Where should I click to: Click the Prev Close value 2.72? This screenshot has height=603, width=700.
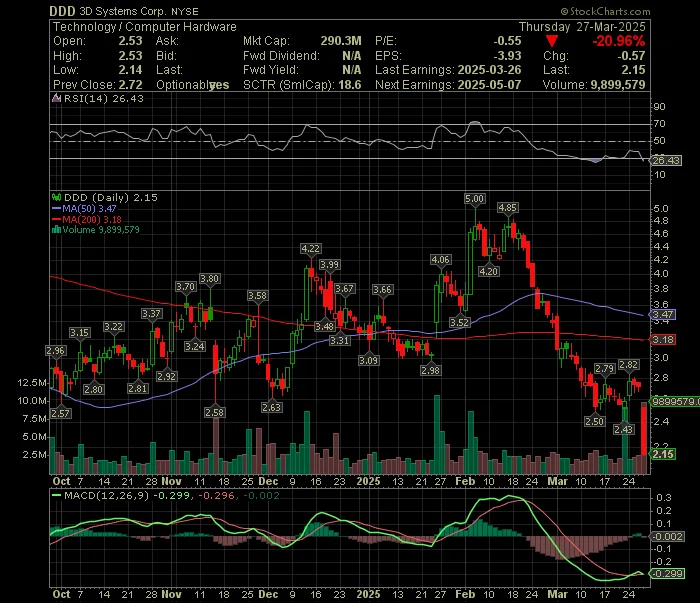coord(130,85)
